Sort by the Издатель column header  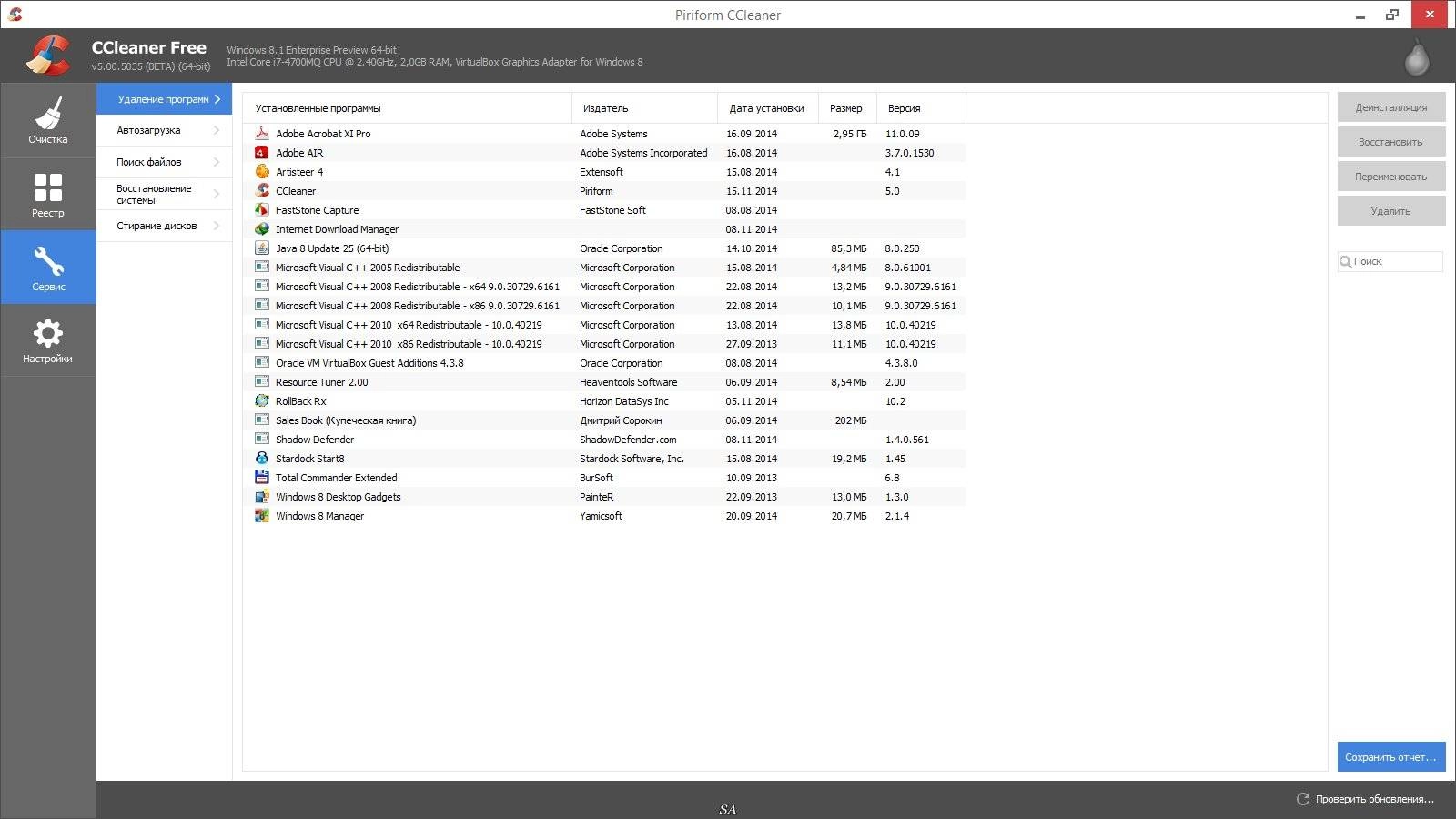(645, 108)
